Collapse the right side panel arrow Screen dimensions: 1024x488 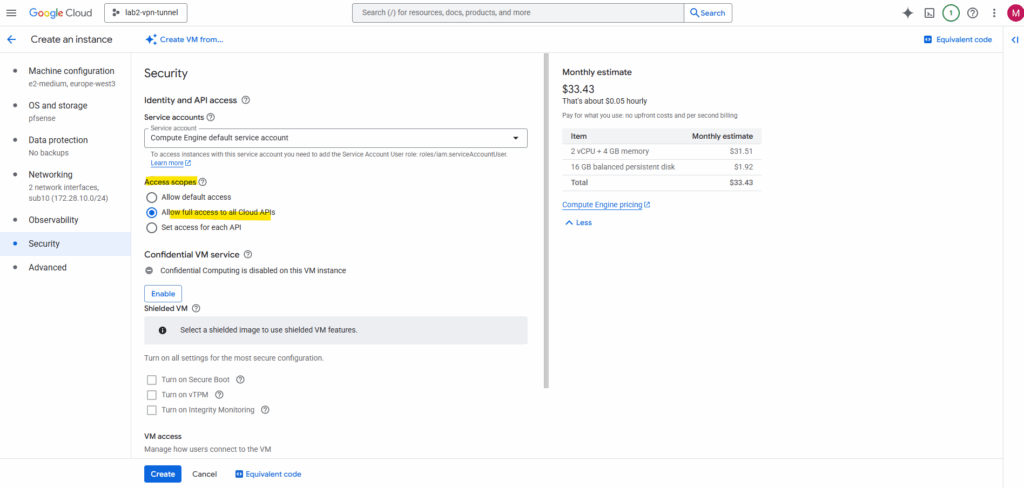tap(1014, 39)
